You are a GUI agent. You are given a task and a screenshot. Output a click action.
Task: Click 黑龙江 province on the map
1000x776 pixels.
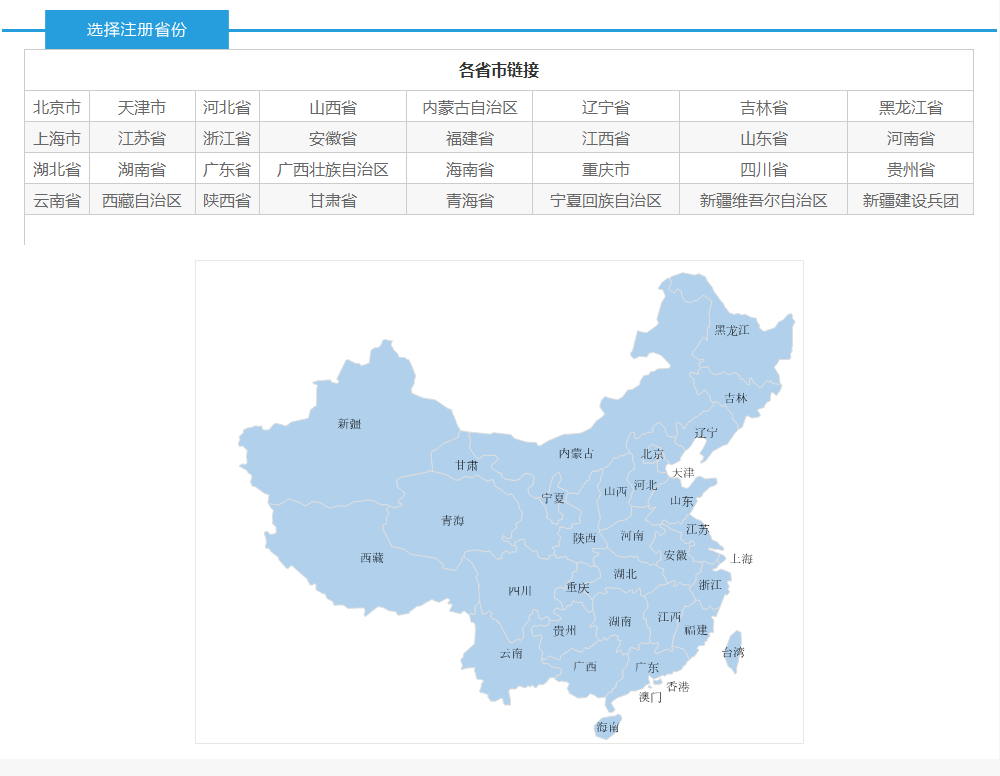[731, 330]
